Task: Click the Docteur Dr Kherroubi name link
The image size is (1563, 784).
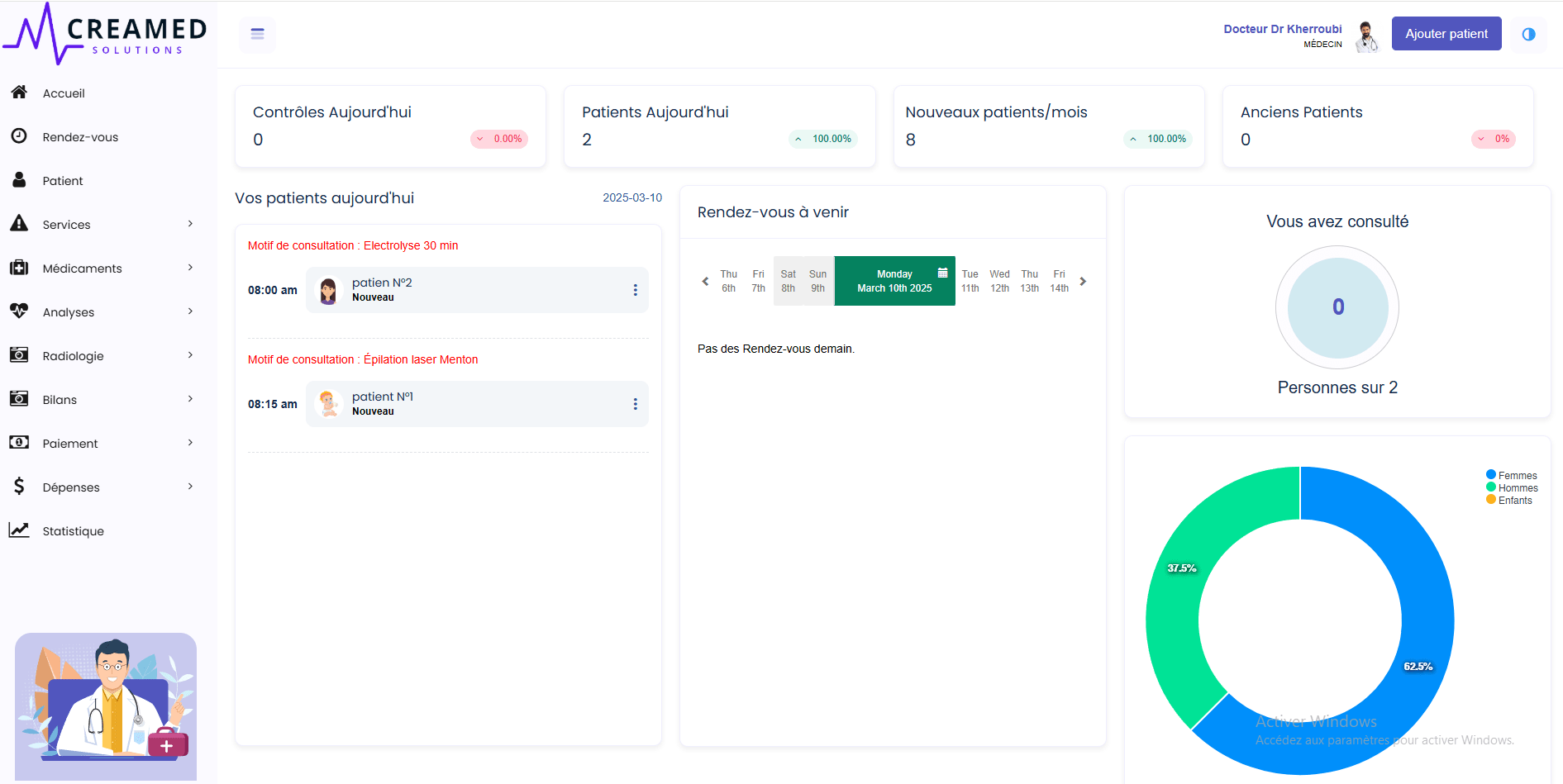Action: tap(1283, 29)
